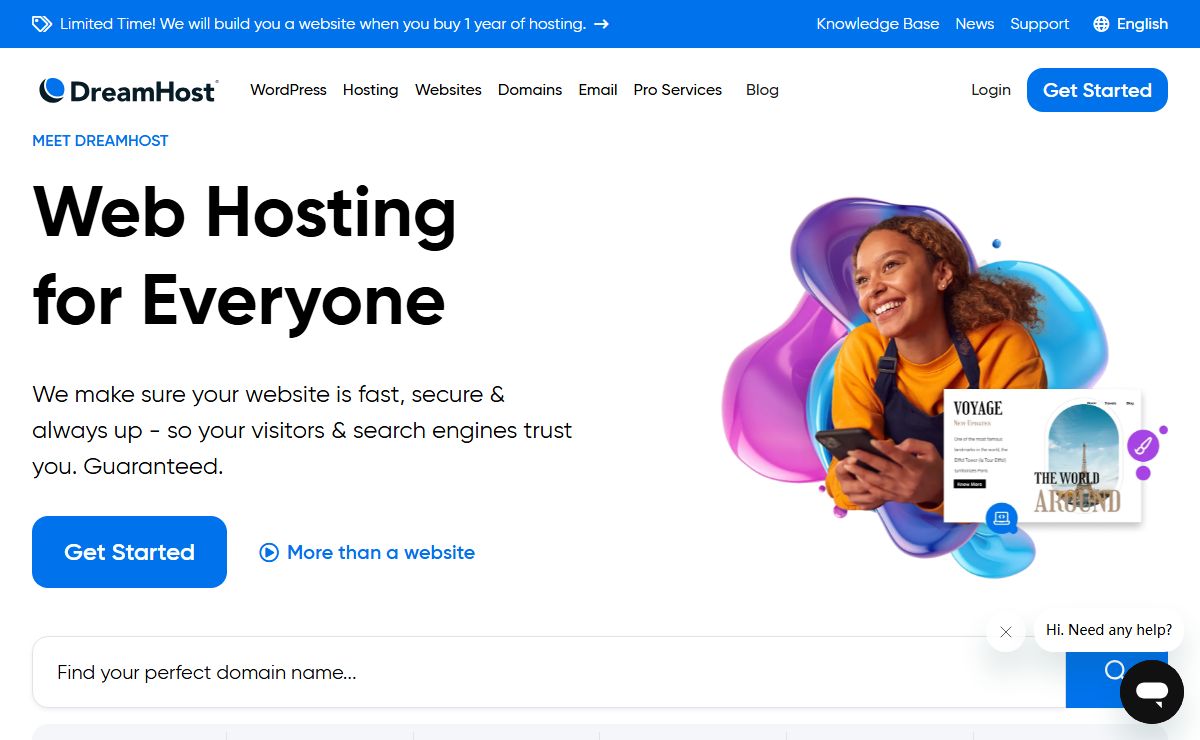Open the Hosting menu
Image resolution: width=1200 pixels, height=740 pixels.
(370, 90)
